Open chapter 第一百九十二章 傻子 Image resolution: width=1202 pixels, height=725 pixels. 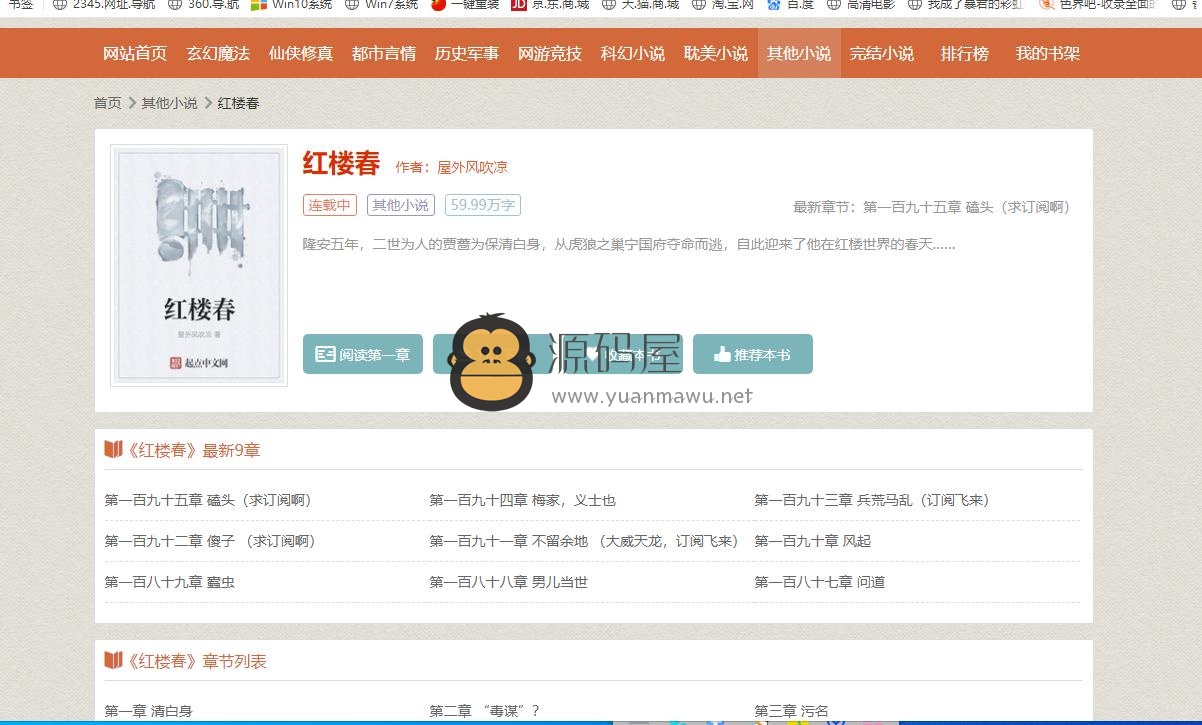click(x=210, y=541)
